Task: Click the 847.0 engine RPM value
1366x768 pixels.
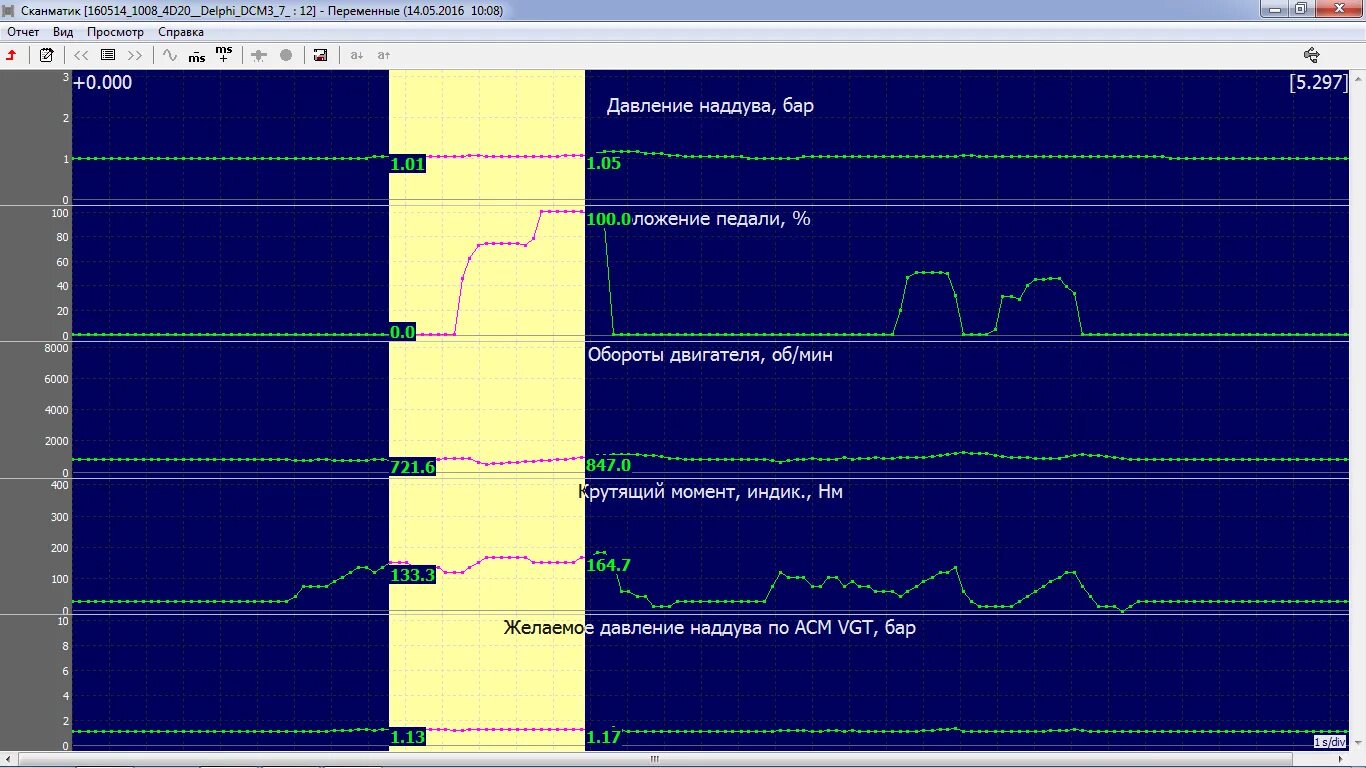Action: pyautogui.click(x=609, y=466)
